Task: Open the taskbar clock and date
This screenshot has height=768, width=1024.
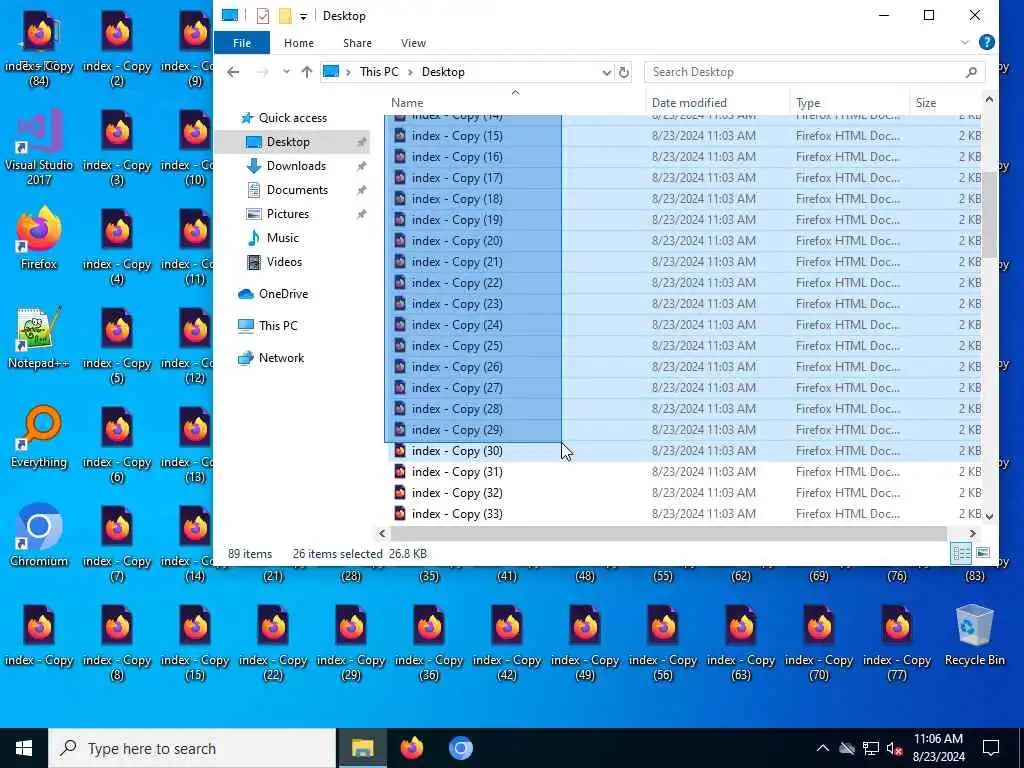Action: [x=938, y=748]
